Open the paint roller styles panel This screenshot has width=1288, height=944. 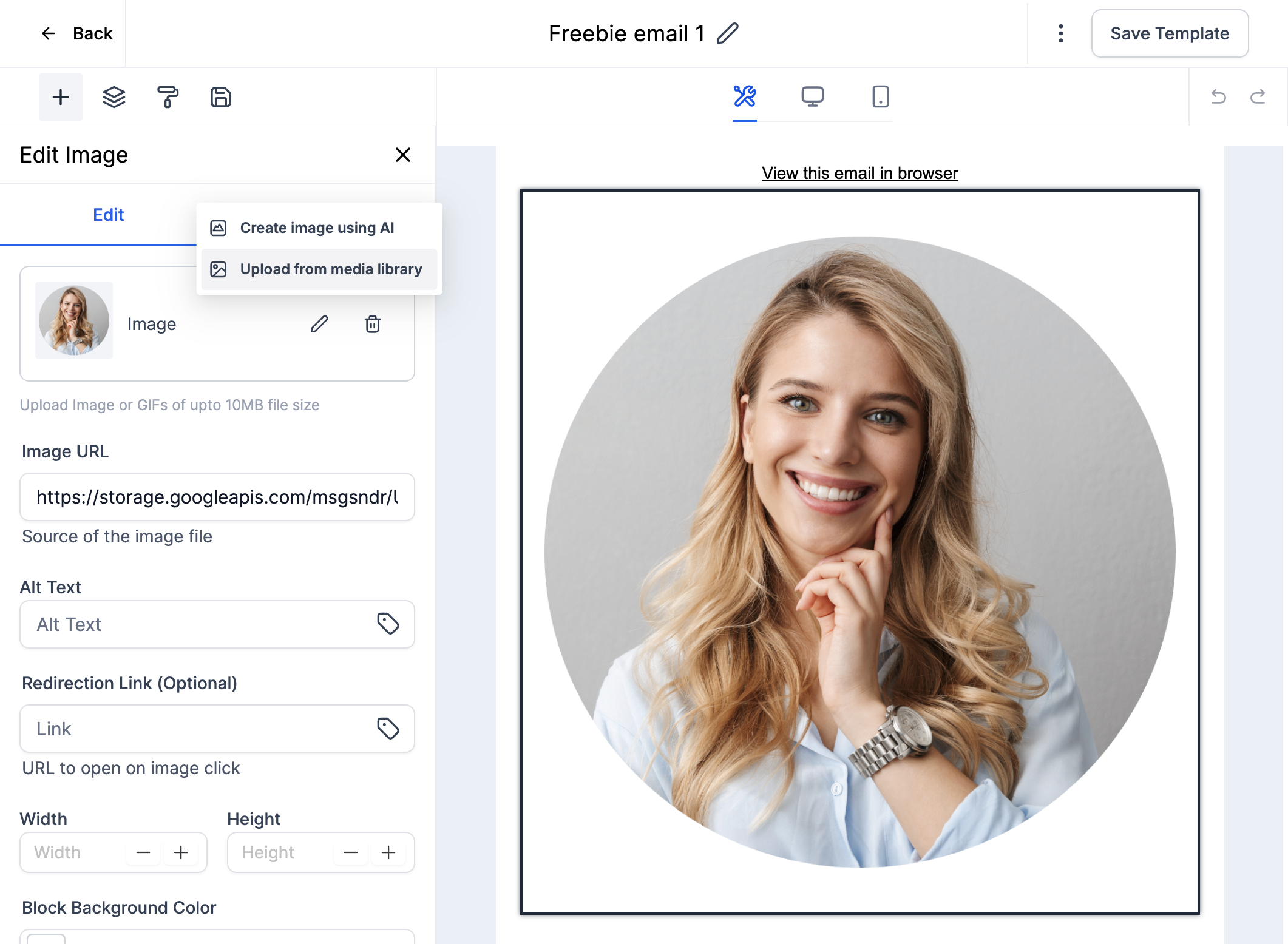coord(168,97)
